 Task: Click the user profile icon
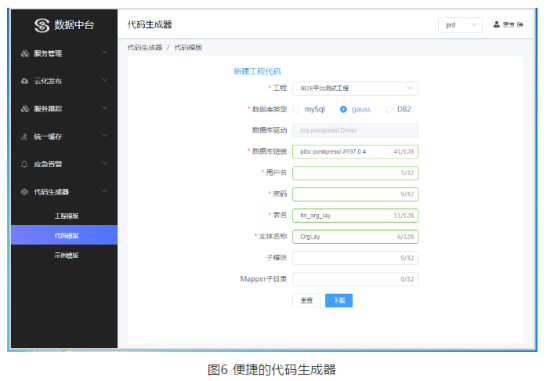pos(496,24)
